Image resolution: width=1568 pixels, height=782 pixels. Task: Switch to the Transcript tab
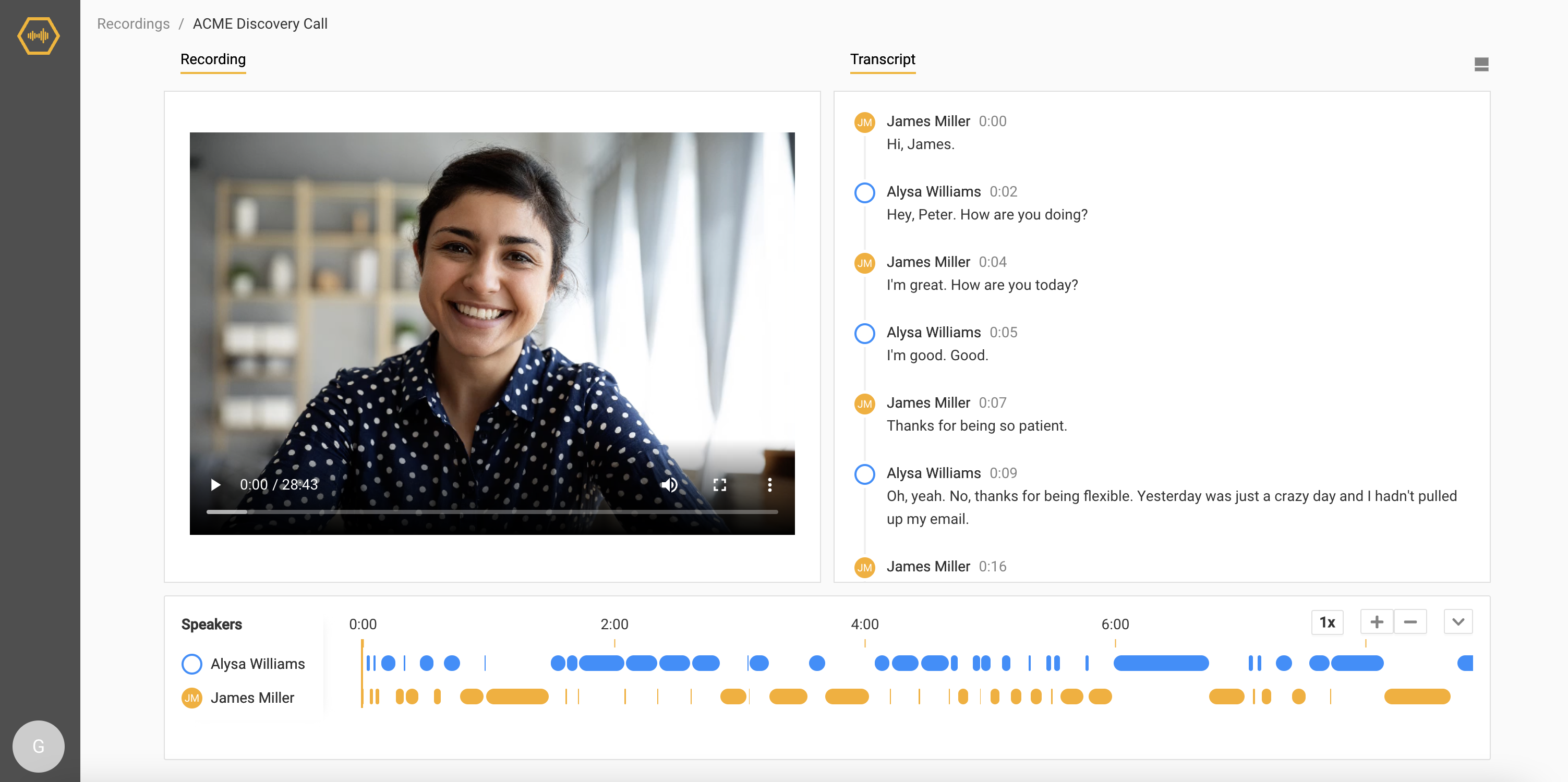coord(882,59)
